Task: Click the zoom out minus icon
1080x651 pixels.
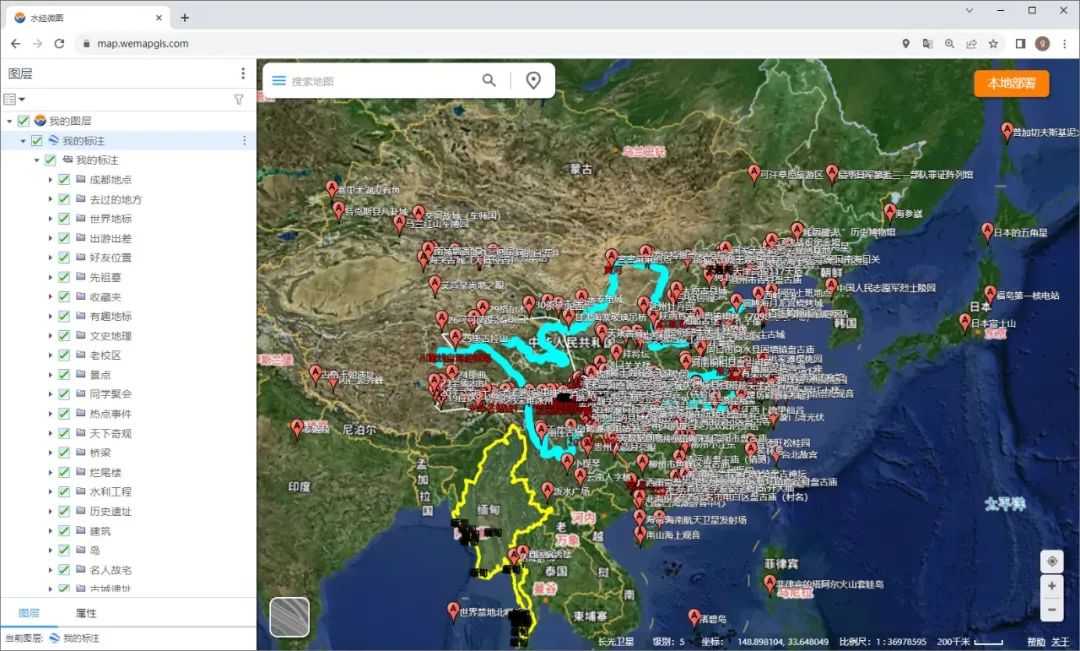Action: (x=1052, y=609)
